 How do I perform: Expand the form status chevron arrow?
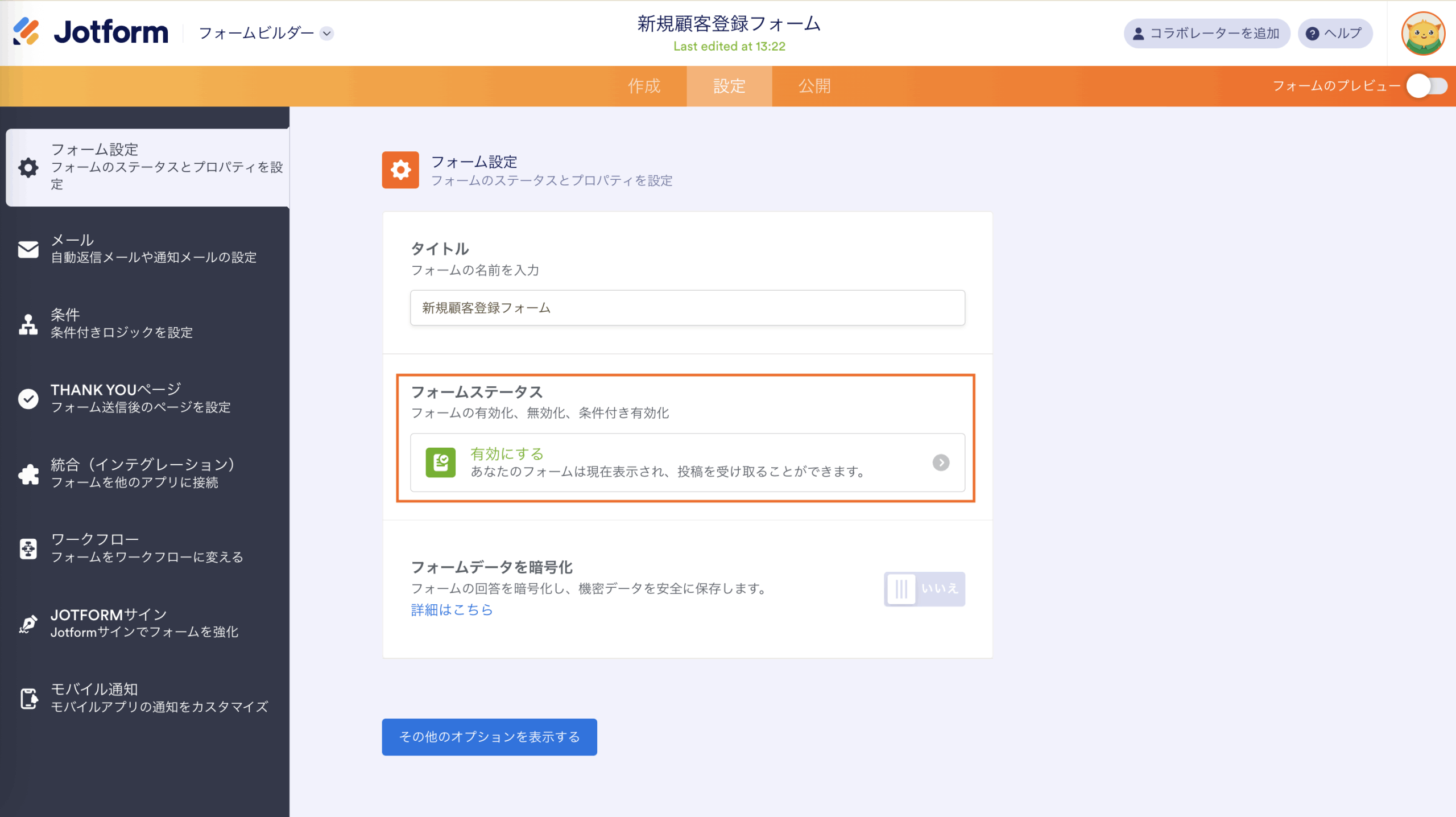point(941,463)
